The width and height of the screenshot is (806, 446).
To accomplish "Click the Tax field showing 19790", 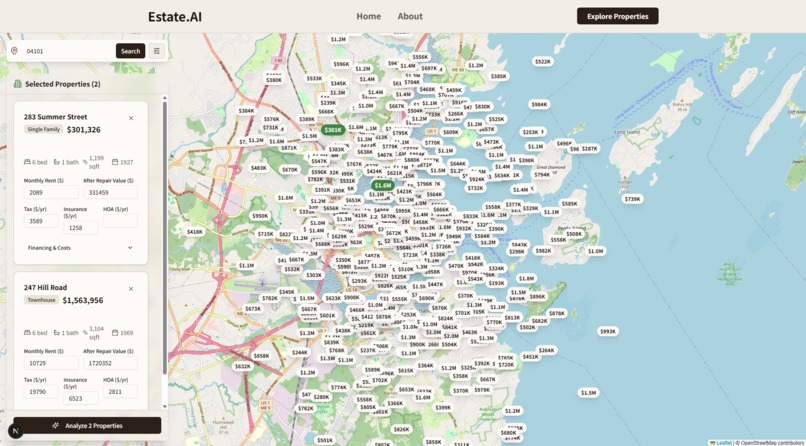I will click(x=41, y=392).
